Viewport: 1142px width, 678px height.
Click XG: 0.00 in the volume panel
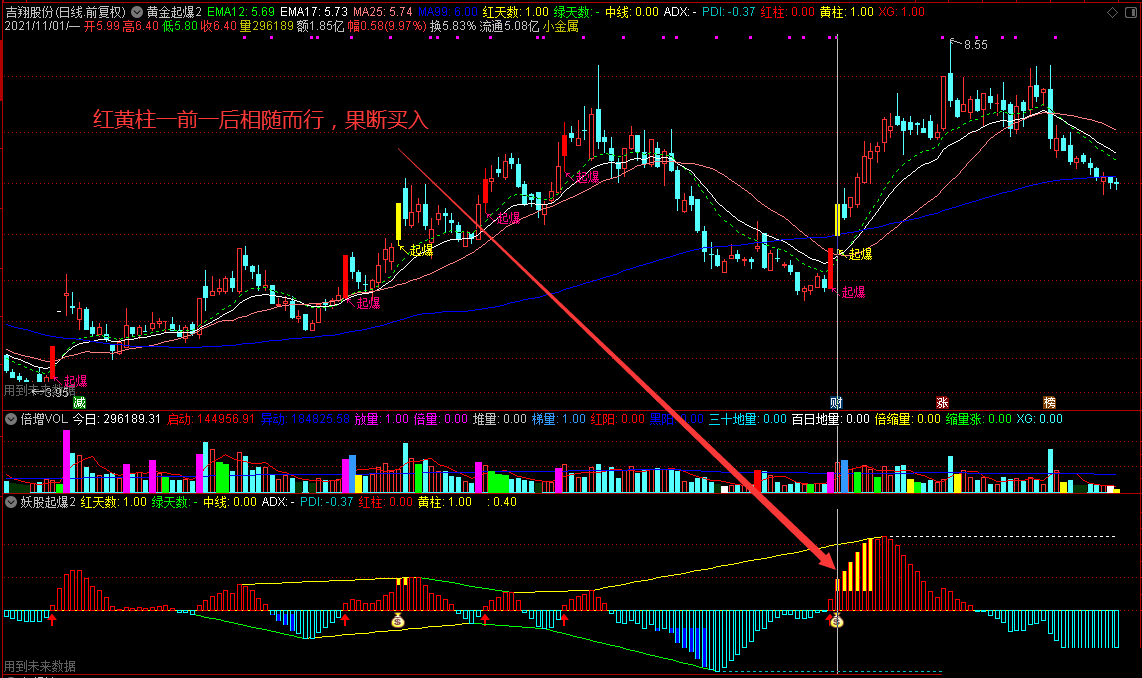point(1039,419)
